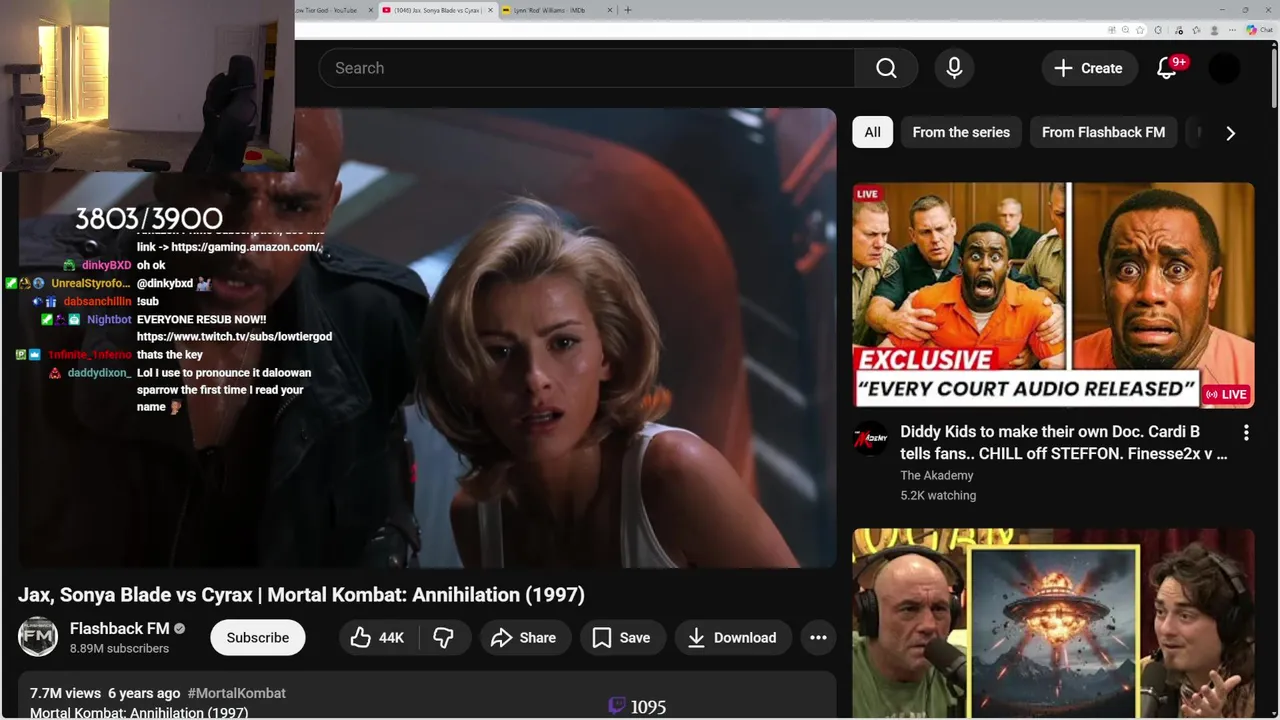Open the notifications bell
Viewport: 1280px width, 720px height.
coord(1167,68)
